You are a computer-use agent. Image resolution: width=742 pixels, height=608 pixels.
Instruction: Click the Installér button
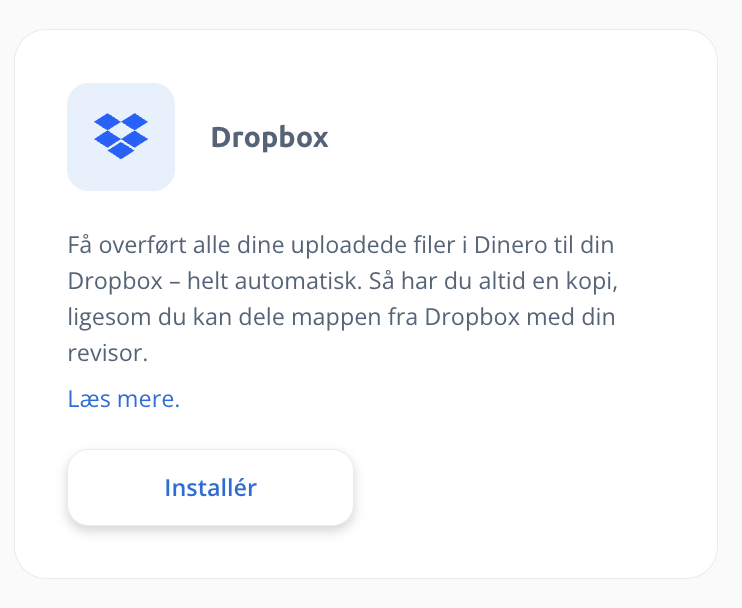pos(211,487)
